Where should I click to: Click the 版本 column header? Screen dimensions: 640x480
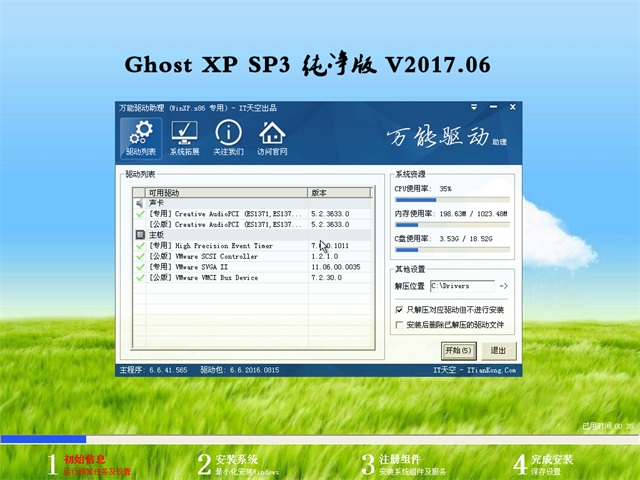point(339,192)
